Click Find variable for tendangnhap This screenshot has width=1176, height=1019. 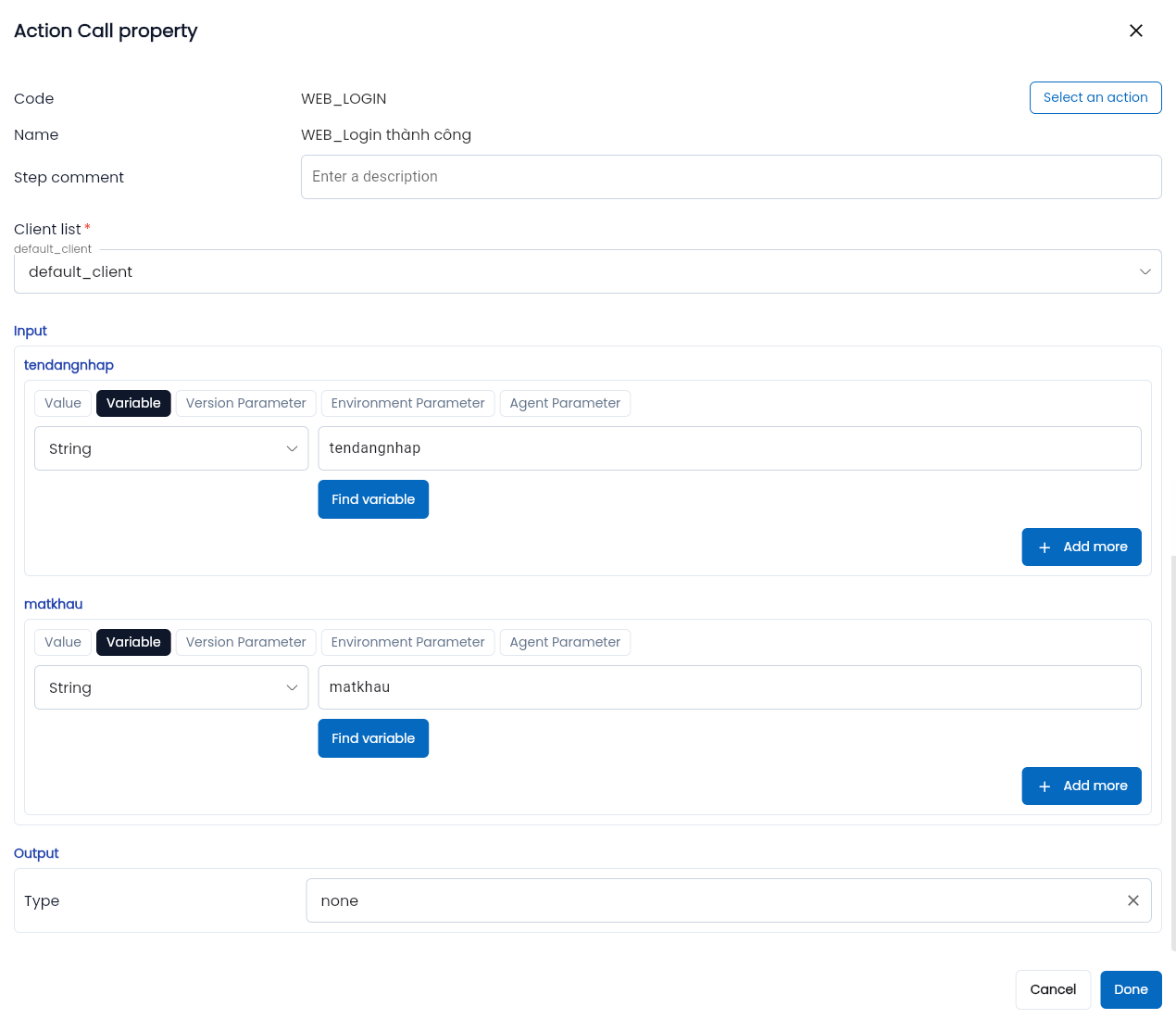(x=373, y=499)
